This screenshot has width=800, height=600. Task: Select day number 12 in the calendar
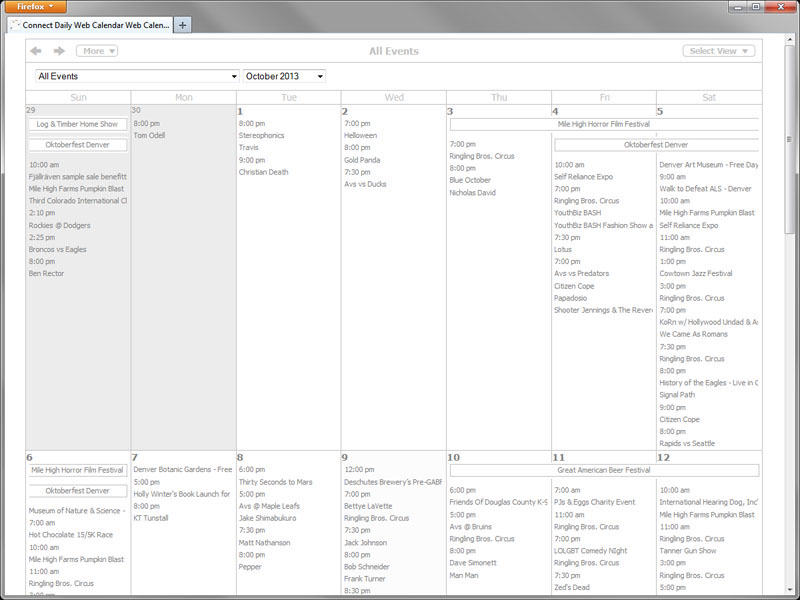[x=663, y=457]
